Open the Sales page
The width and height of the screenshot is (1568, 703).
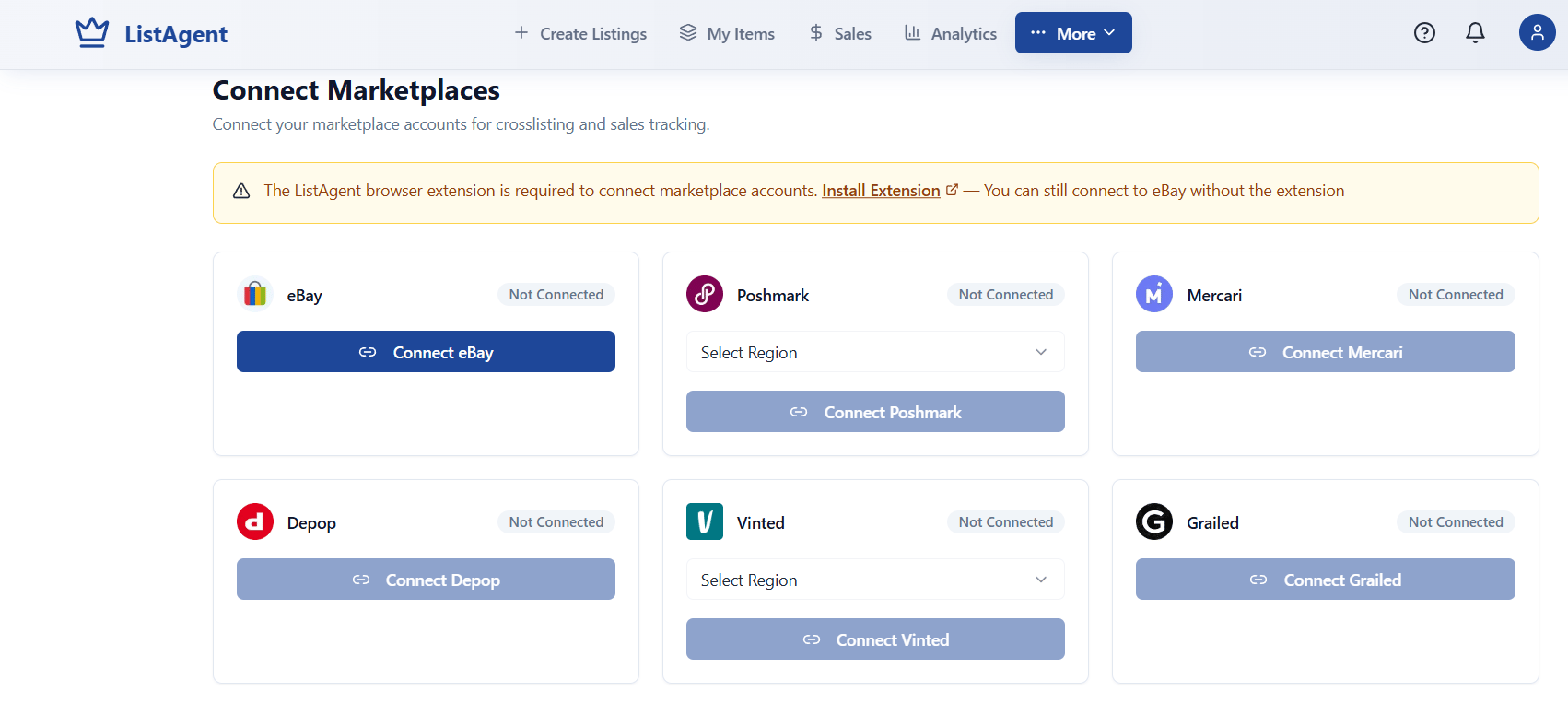[840, 33]
